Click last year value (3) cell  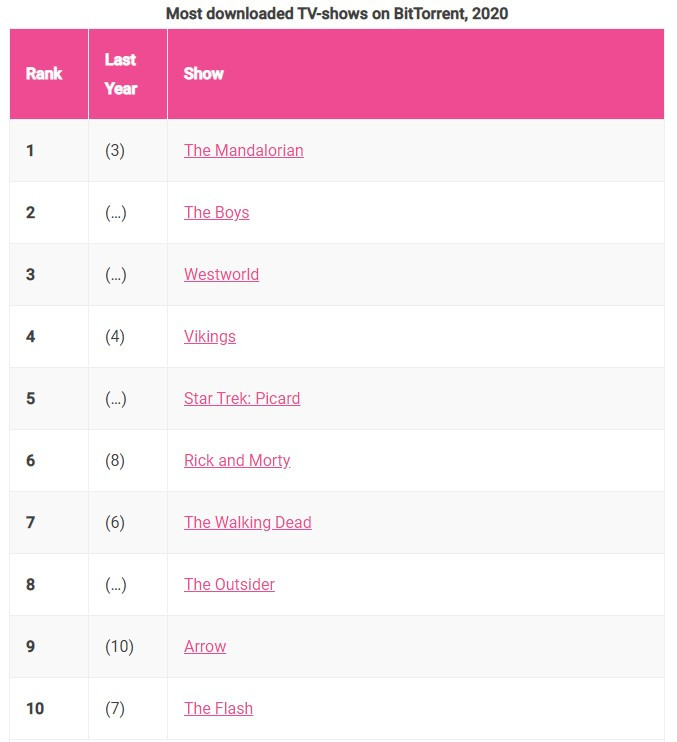click(115, 150)
